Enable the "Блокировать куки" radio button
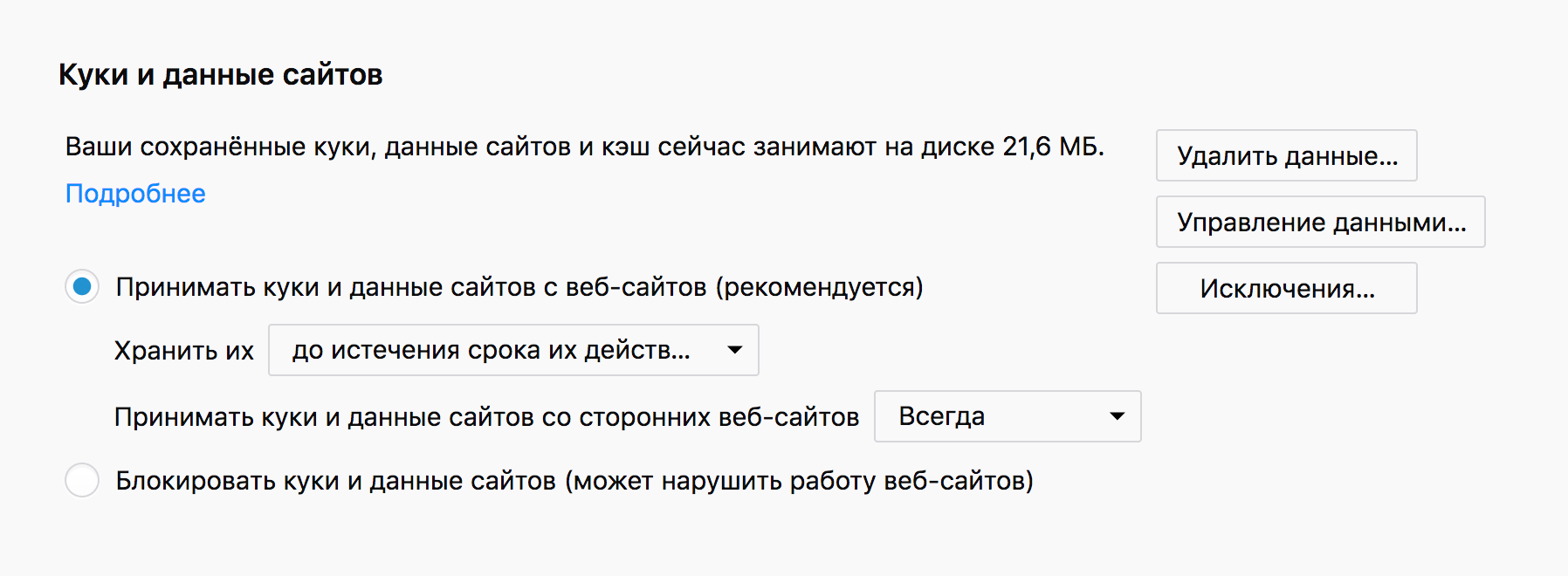This screenshot has width=1568, height=576. coord(82,481)
